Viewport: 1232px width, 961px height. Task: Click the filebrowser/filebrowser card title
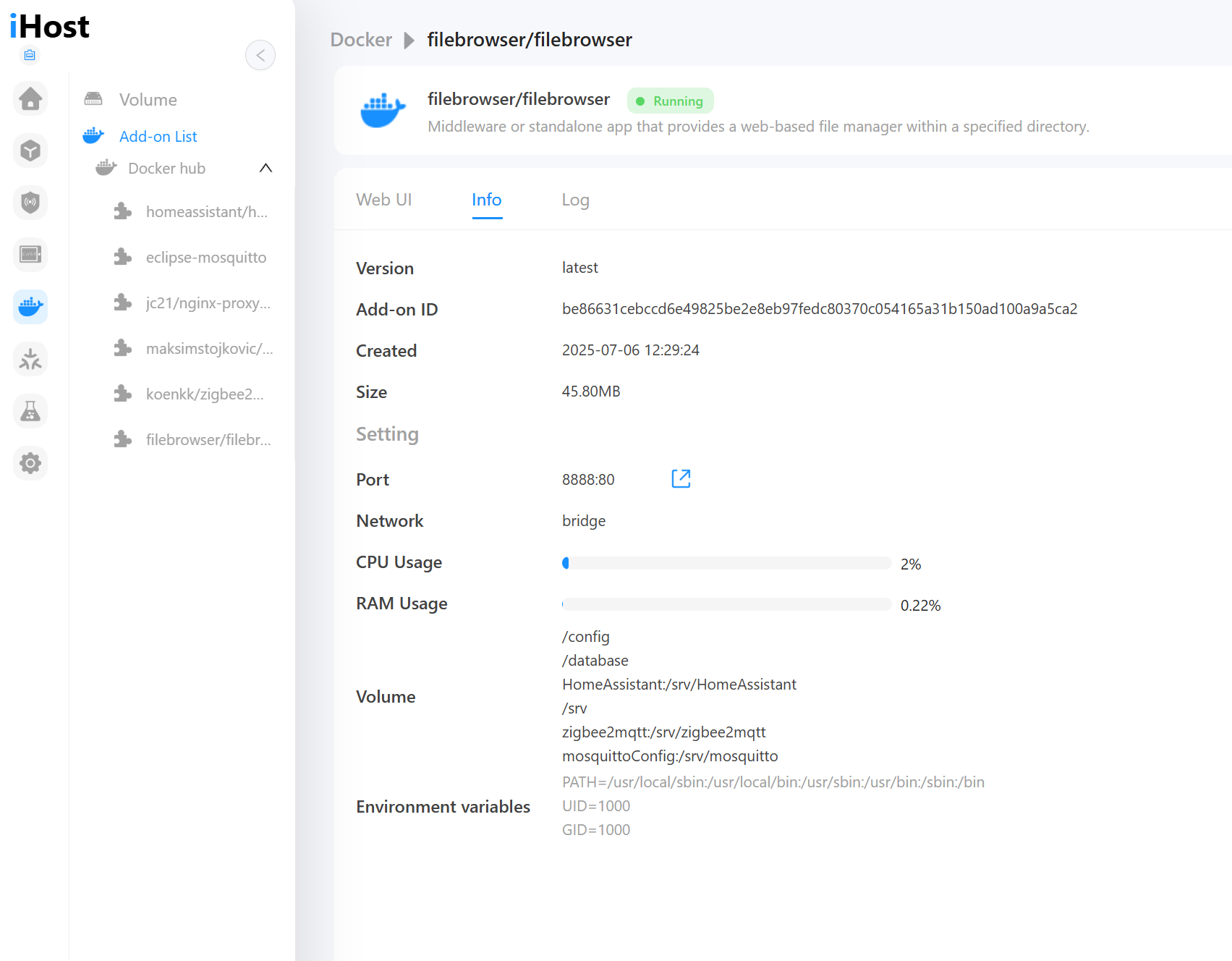[519, 99]
